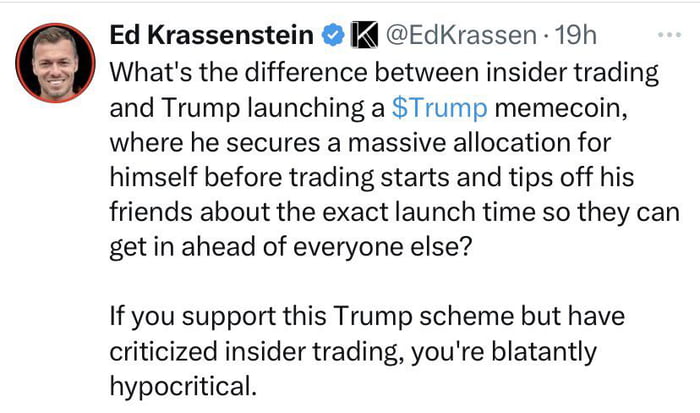This screenshot has width=700, height=413.
Task: Click the black K affiliation badge
Action: pos(363,37)
